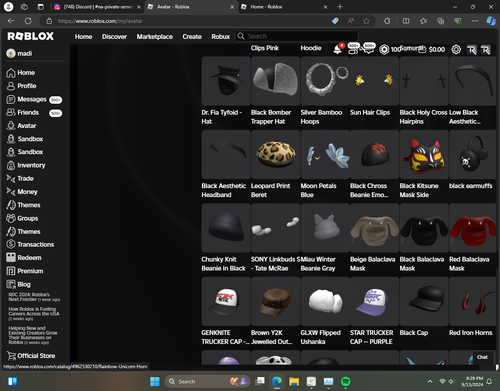
Task: Select the Chunky Knit Beanie in Black
Action: pyautogui.click(x=226, y=228)
